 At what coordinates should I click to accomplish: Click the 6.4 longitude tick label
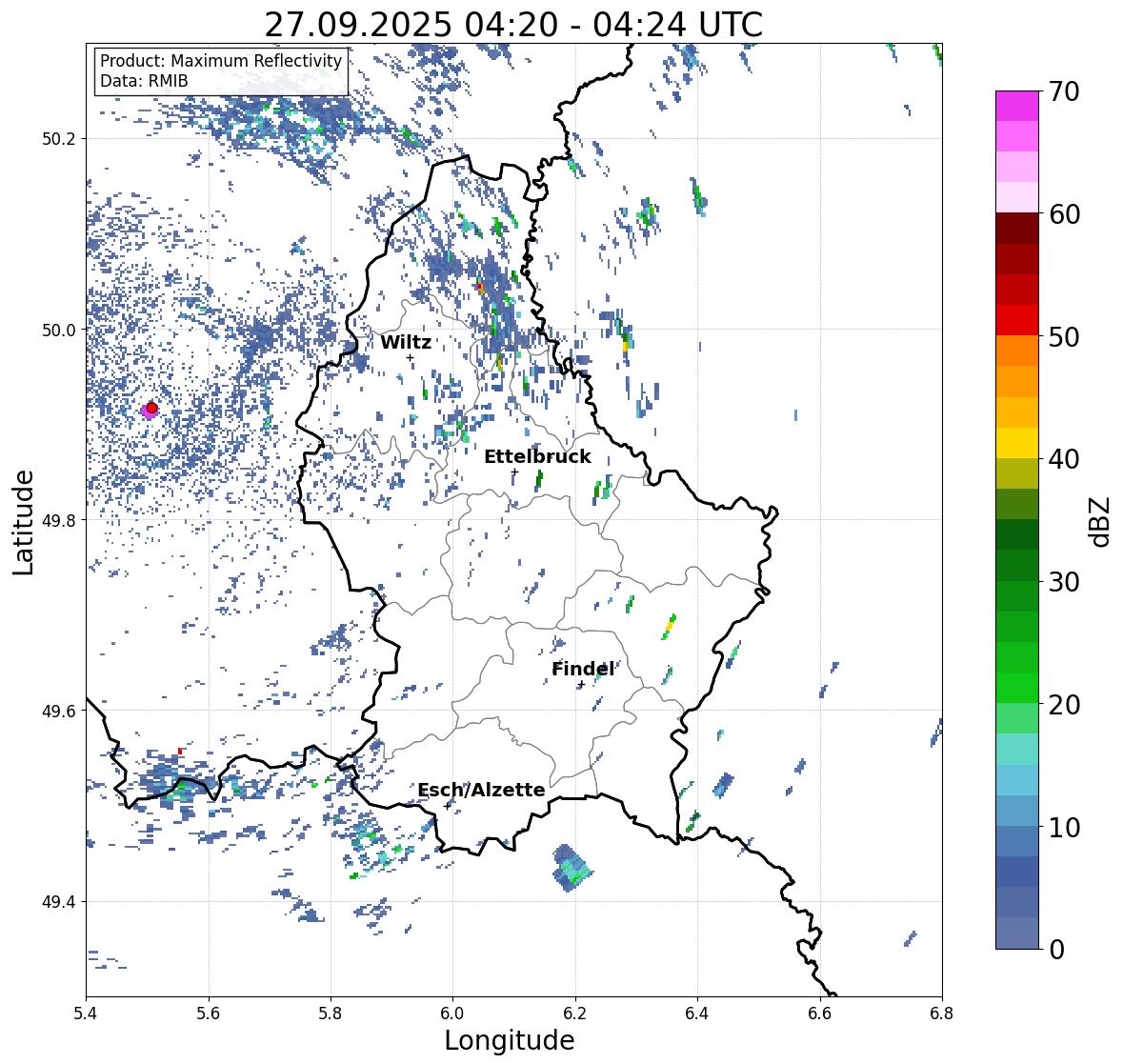(697, 1013)
